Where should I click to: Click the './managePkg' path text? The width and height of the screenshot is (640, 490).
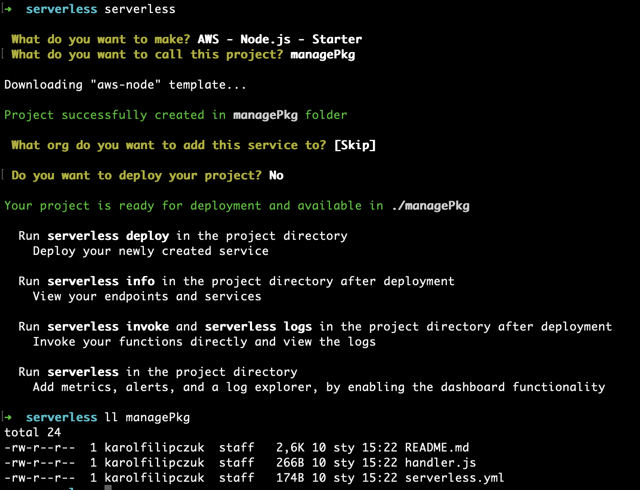[430, 205]
